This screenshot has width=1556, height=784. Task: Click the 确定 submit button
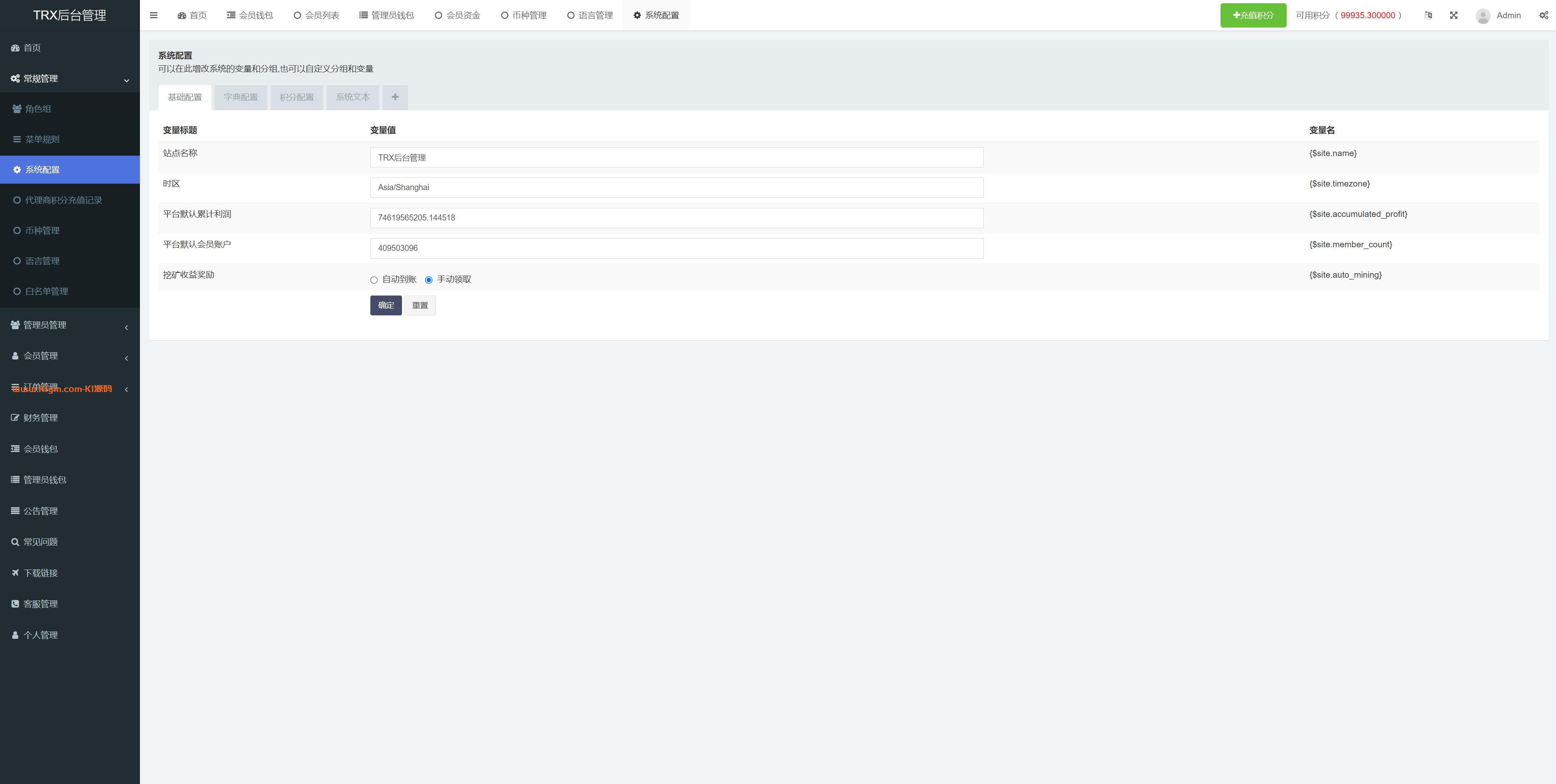click(x=385, y=305)
